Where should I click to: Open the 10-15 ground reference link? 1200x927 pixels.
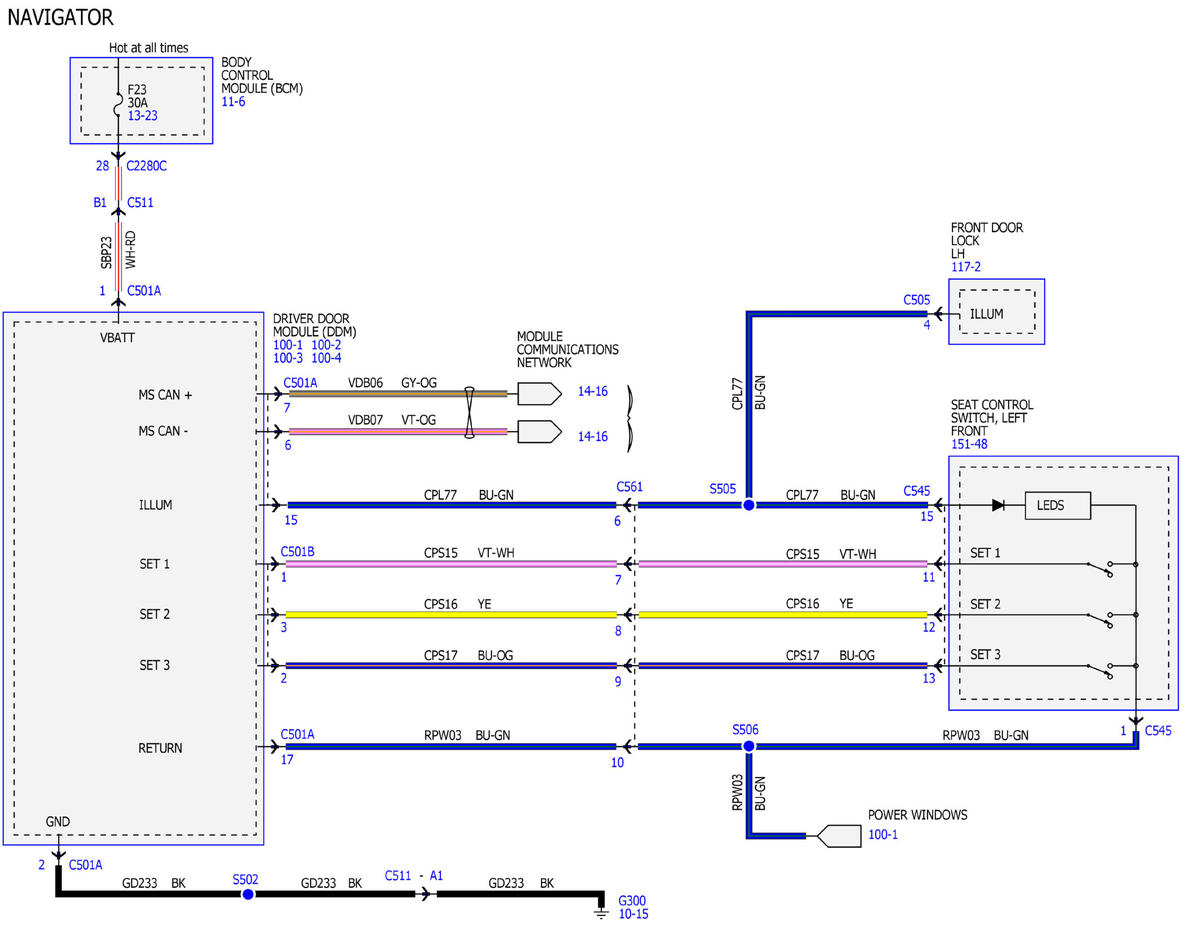click(633, 914)
